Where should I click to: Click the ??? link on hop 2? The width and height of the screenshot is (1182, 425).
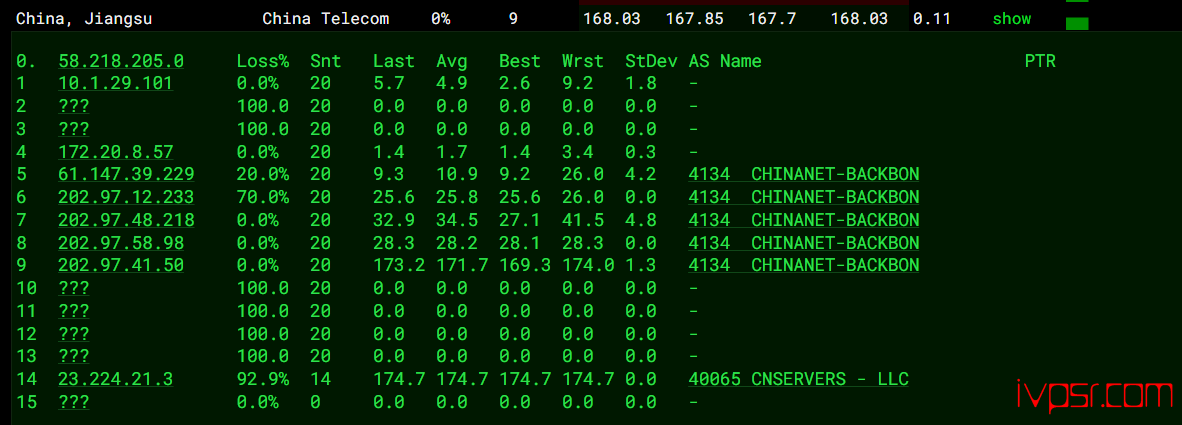coord(74,106)
